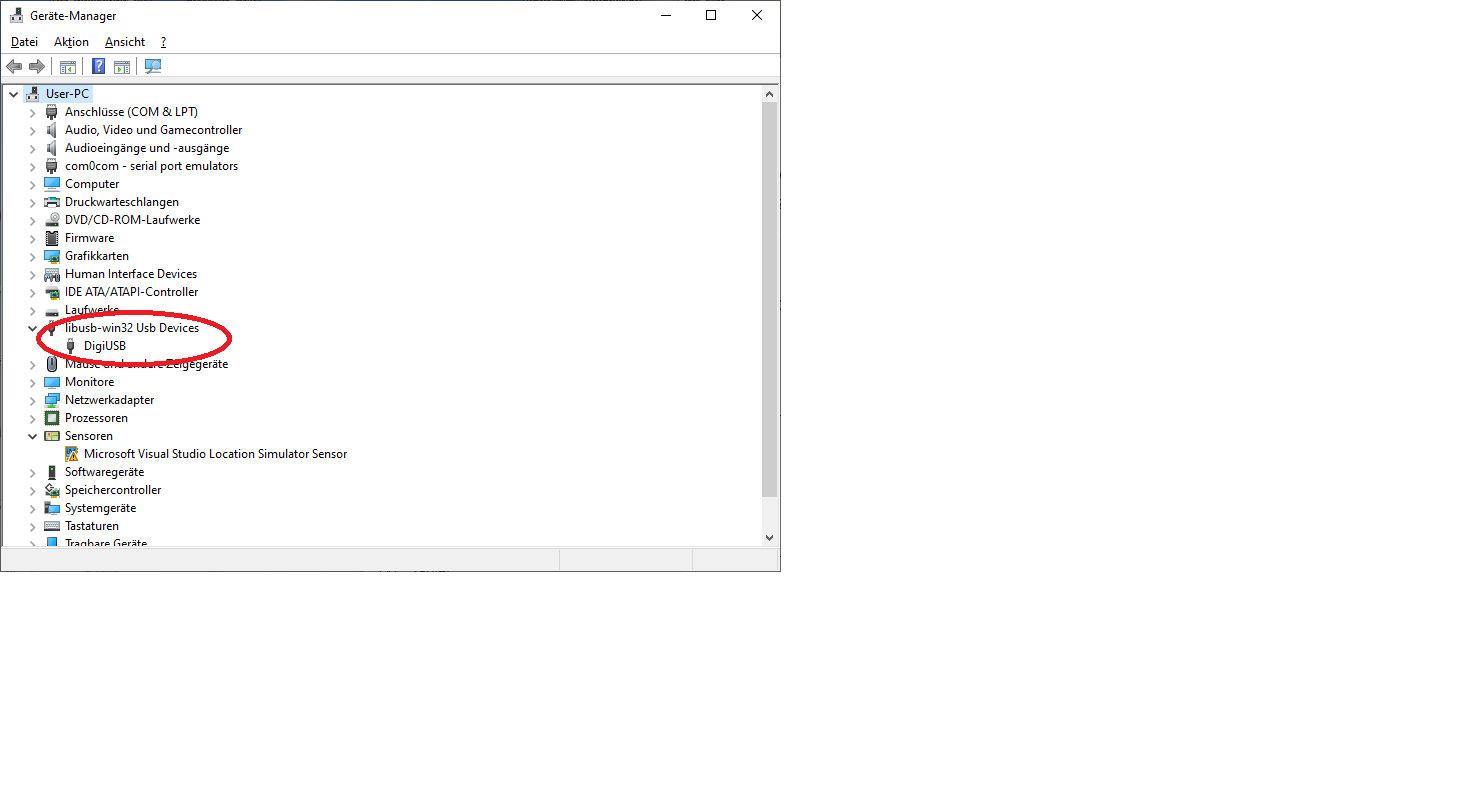Click the scan for hardware changes icon
This screenshot has width=1481, height=804.
[153, 67]
